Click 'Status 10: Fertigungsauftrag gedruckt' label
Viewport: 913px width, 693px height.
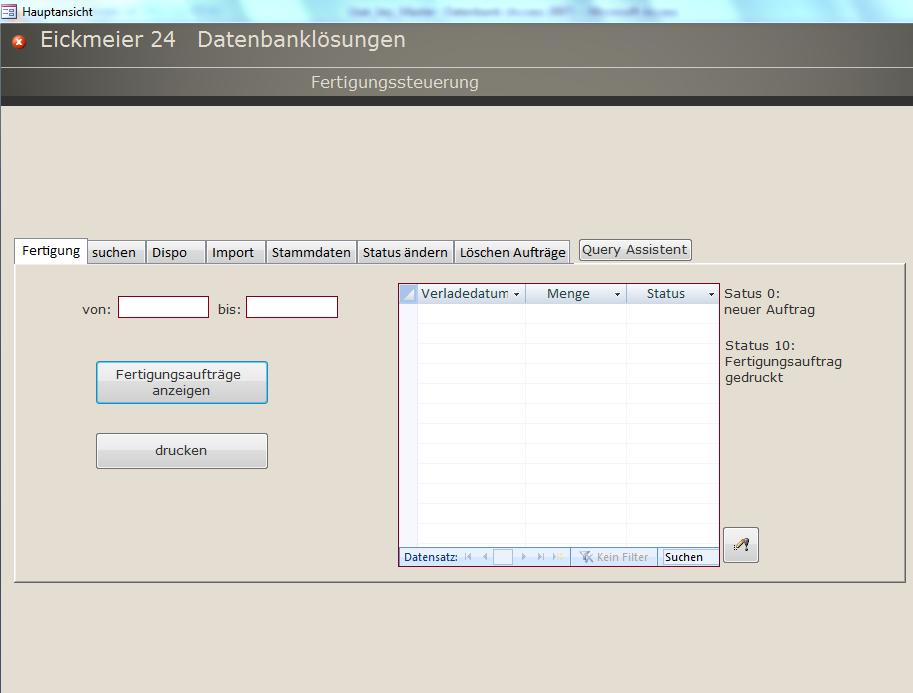click(x=783, y=362)
